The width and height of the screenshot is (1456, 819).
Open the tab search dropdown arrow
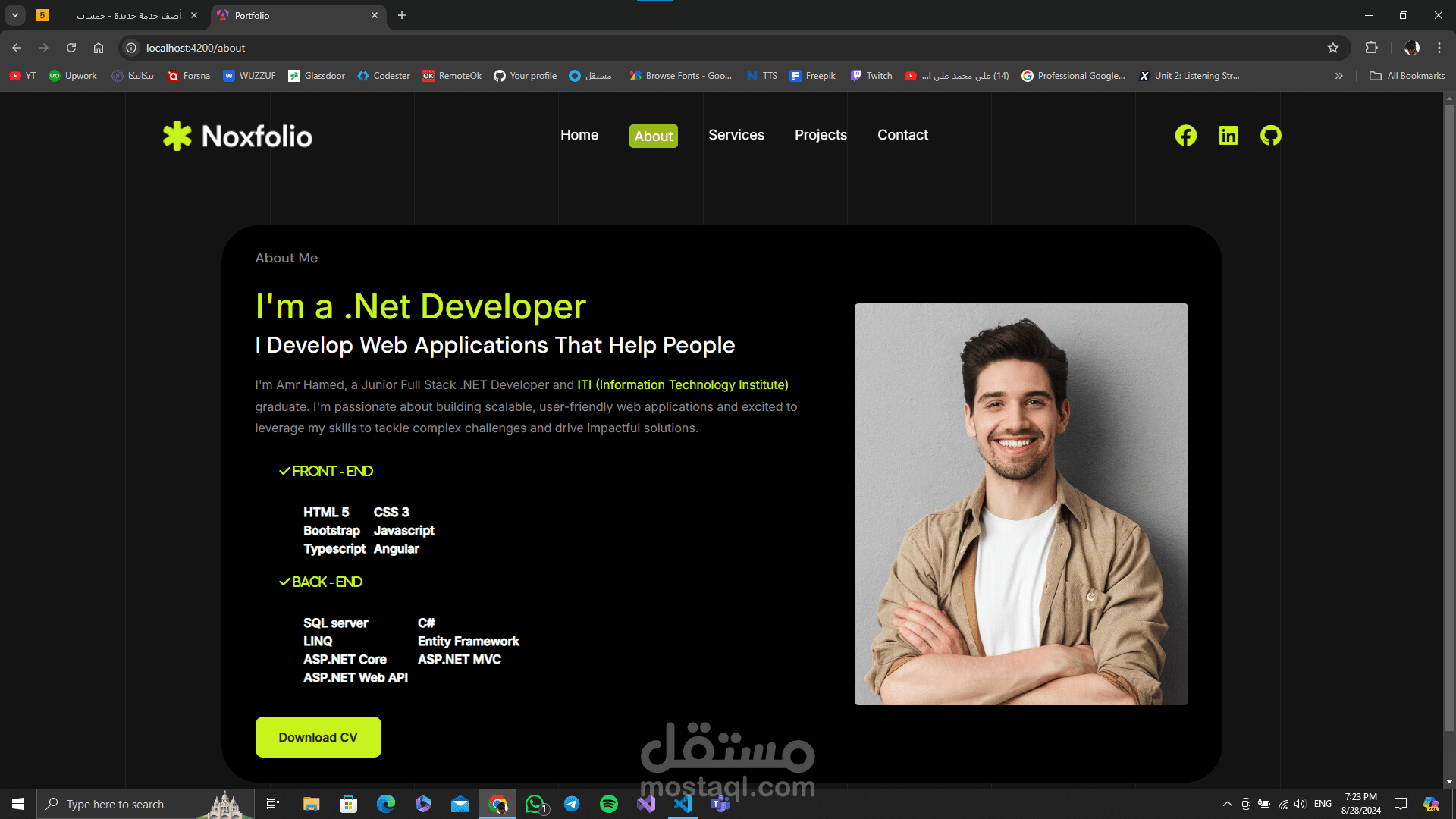click(x=14, y=14)
